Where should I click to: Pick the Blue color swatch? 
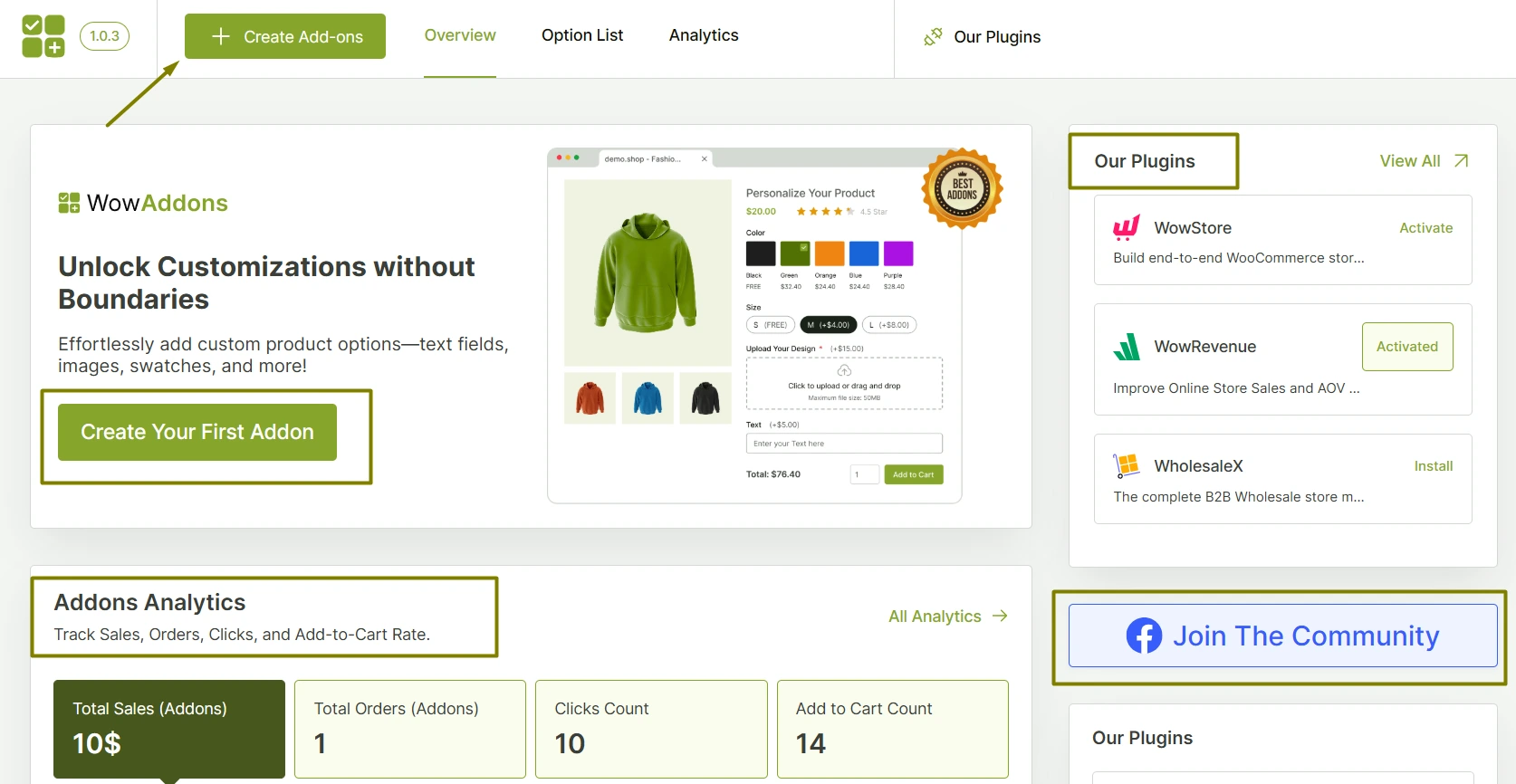coord(864,253)
